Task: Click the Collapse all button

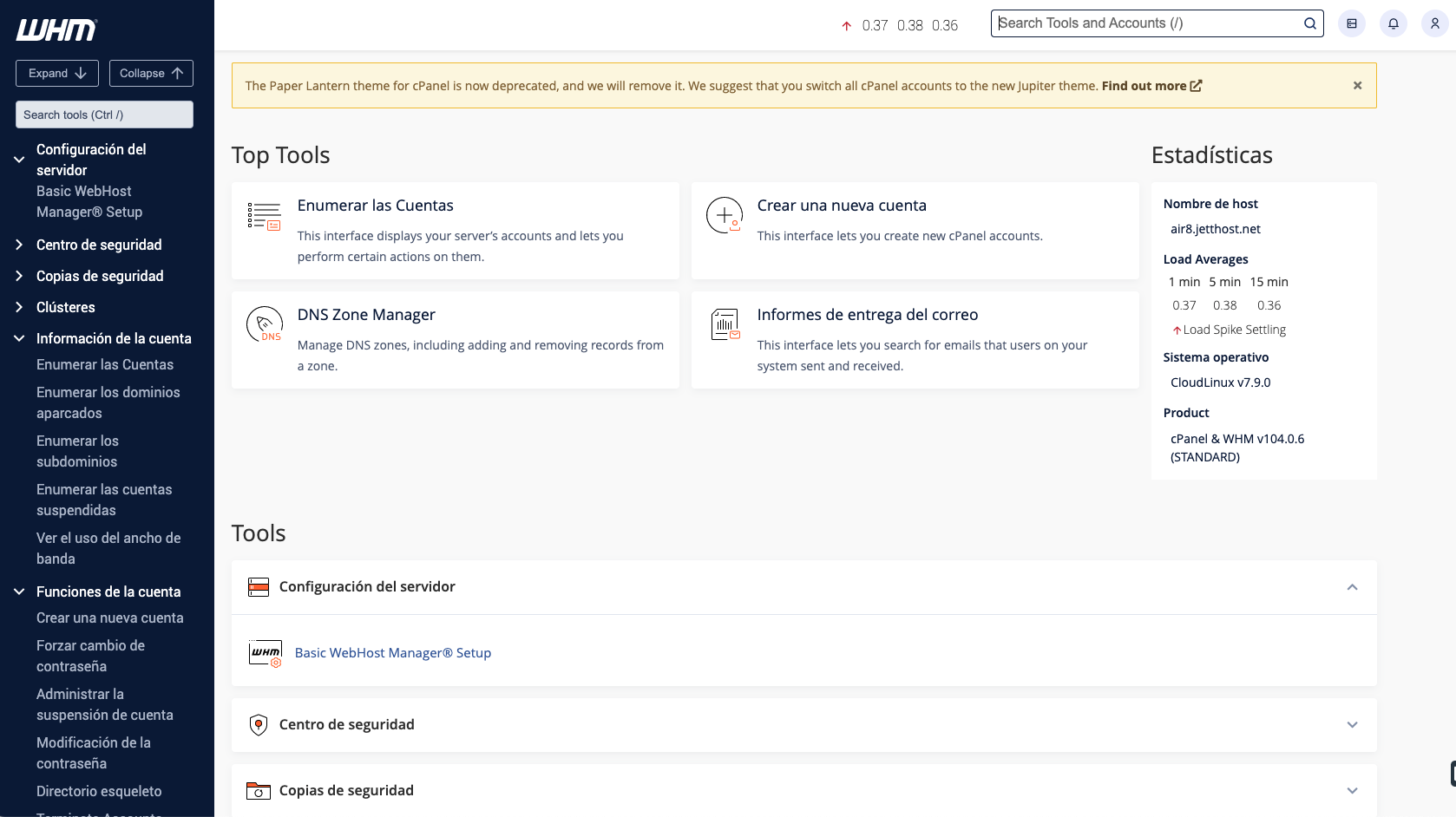Action: [x=151, y=74]
